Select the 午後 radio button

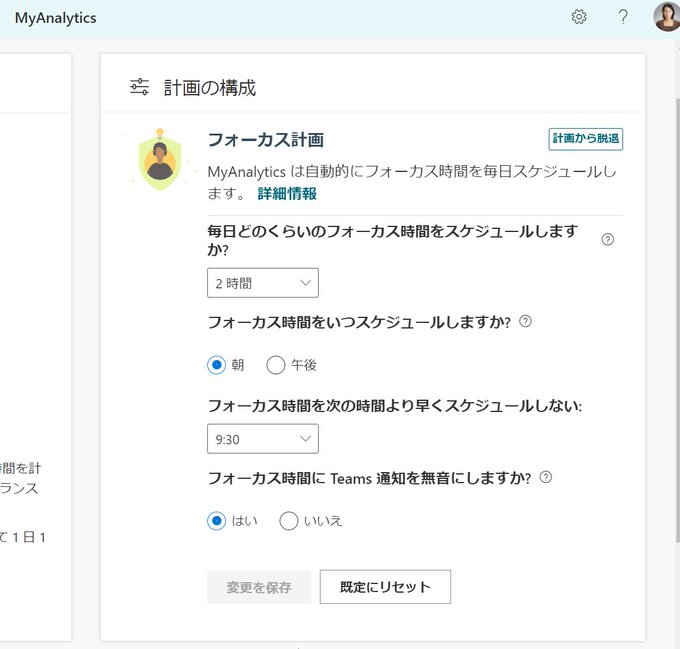pos(276,365)
